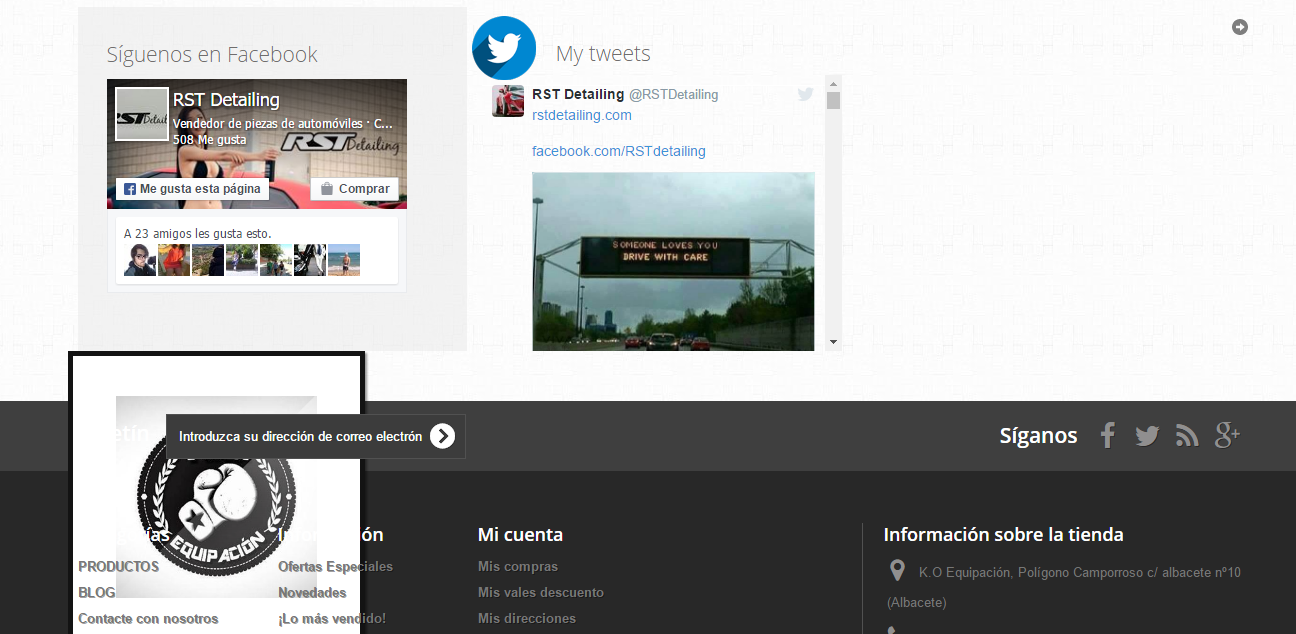
Task: Click map pin icon beside store address
Action: (897, 571)
